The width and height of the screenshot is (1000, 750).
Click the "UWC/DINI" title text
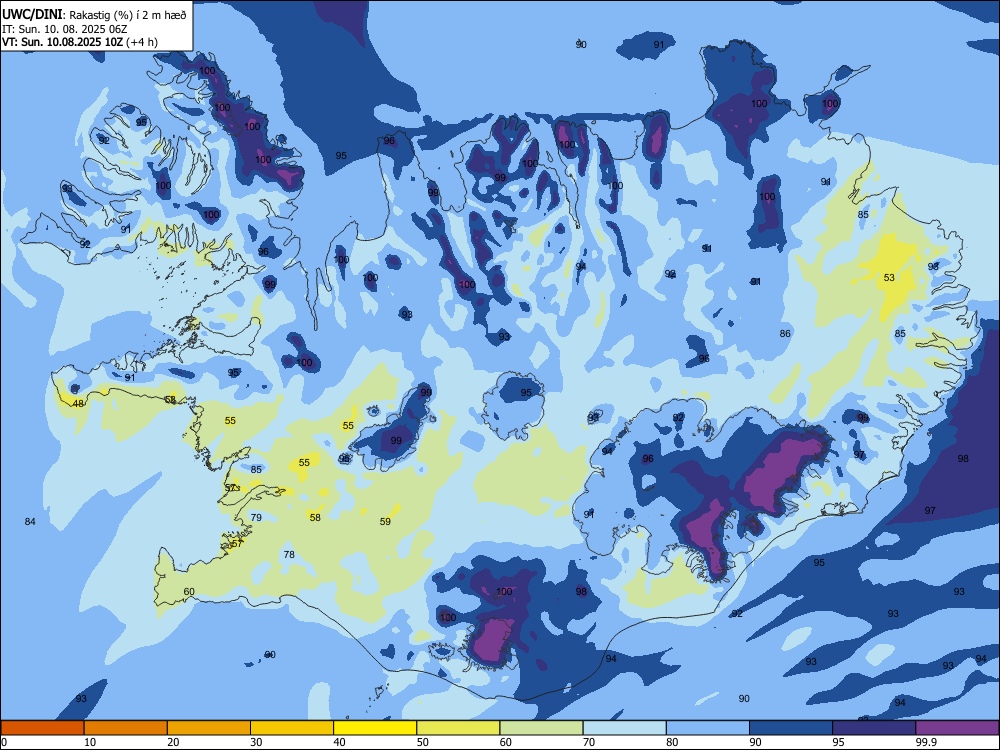33,14
